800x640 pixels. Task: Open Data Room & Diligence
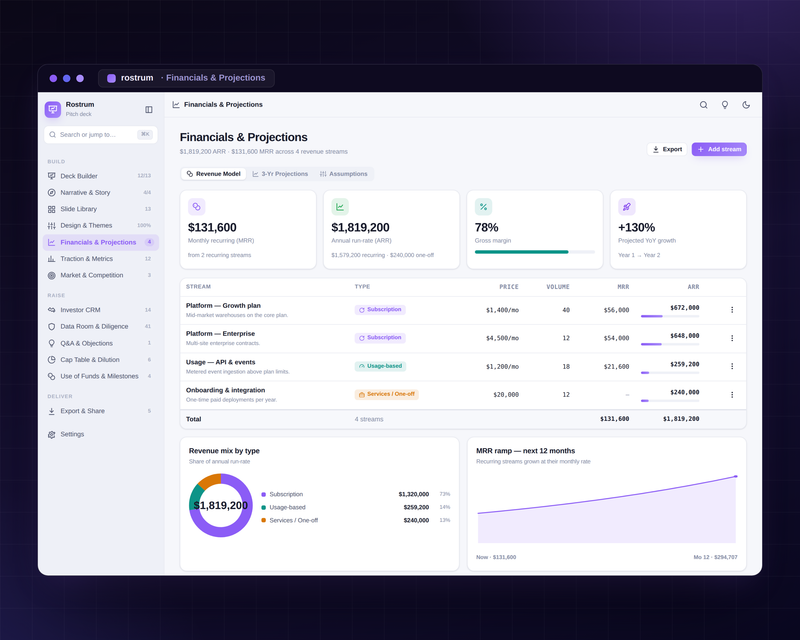(x=101, y=326)
